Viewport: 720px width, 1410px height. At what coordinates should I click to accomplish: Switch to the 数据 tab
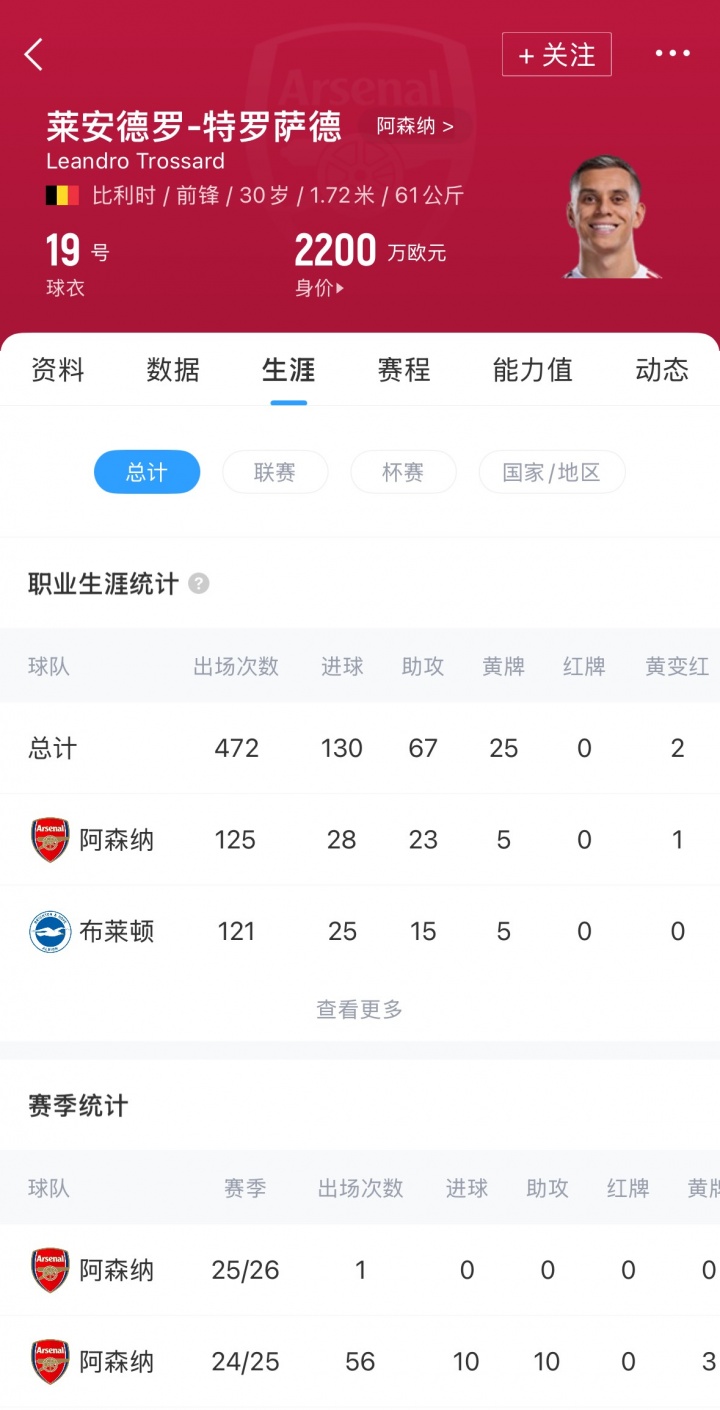[173, 370]
